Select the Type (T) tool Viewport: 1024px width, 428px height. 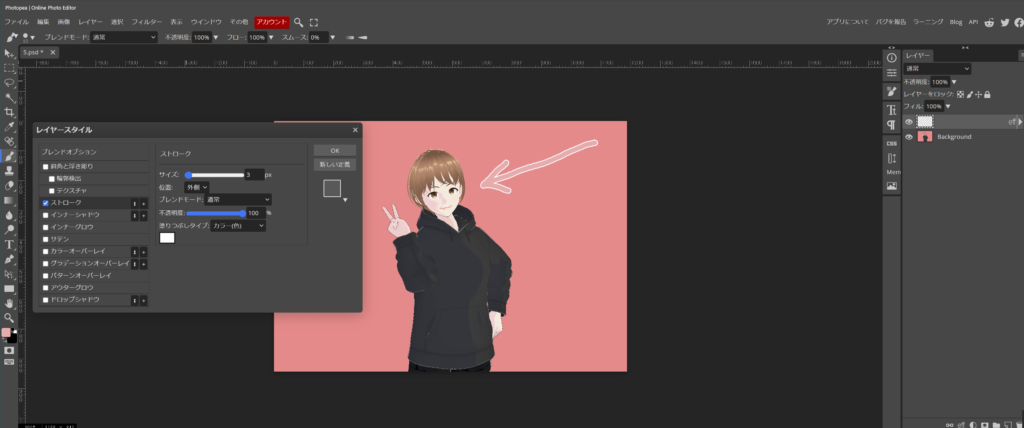tap(9, 244)
